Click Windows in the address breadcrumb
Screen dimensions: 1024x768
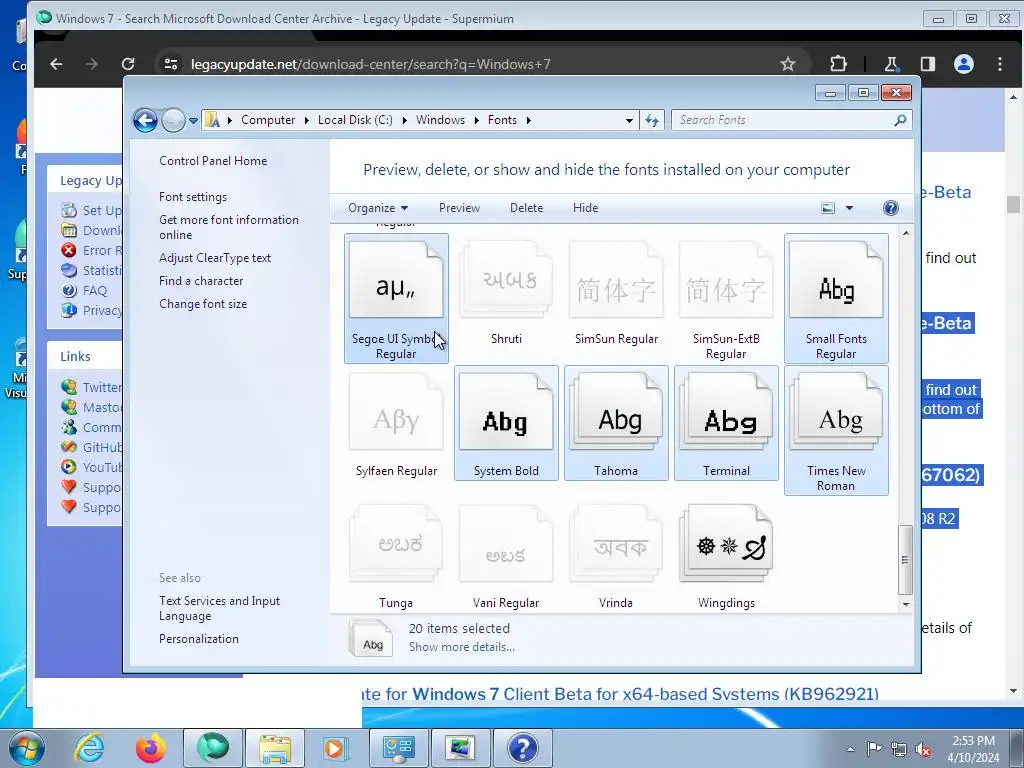click(440, 120)
